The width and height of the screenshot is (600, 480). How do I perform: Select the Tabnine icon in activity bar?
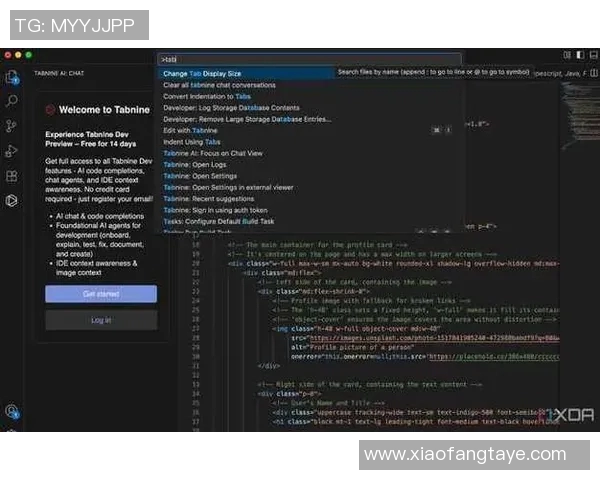click(11, 200)
